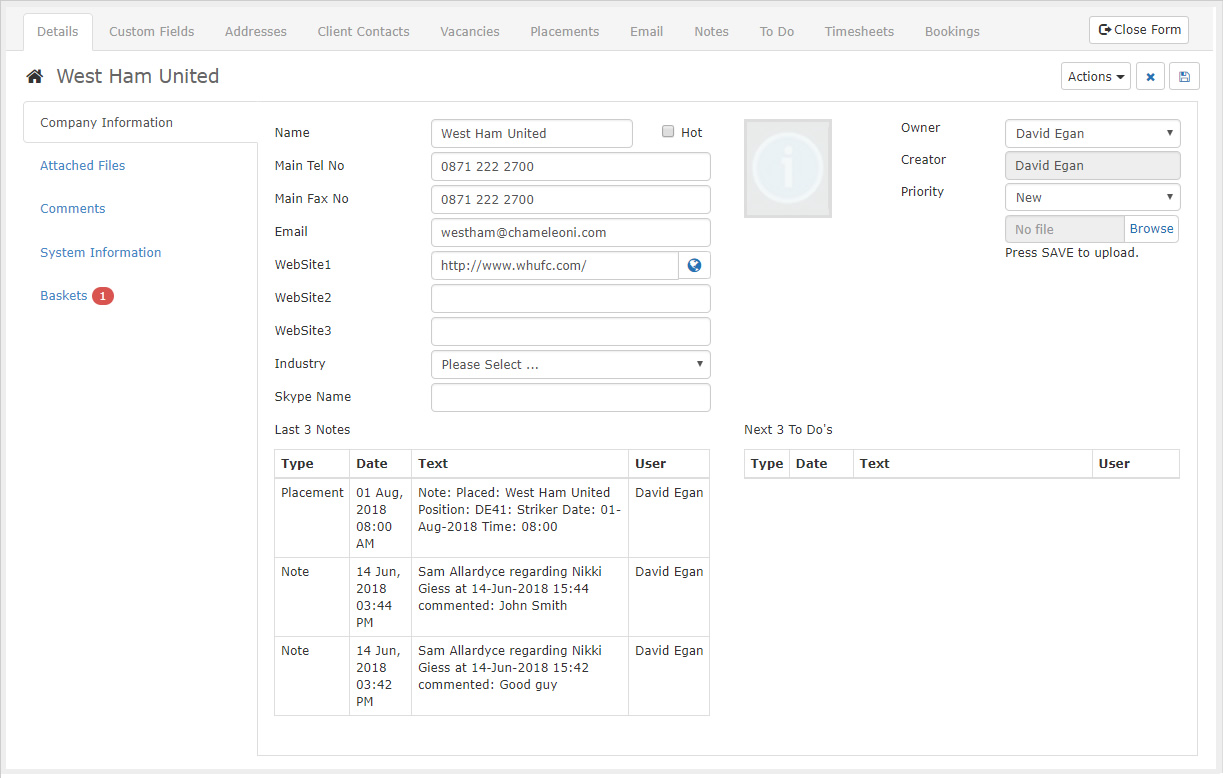Switch to the Bookings tab
This screenshot has width=1223, height=778.
952,32
